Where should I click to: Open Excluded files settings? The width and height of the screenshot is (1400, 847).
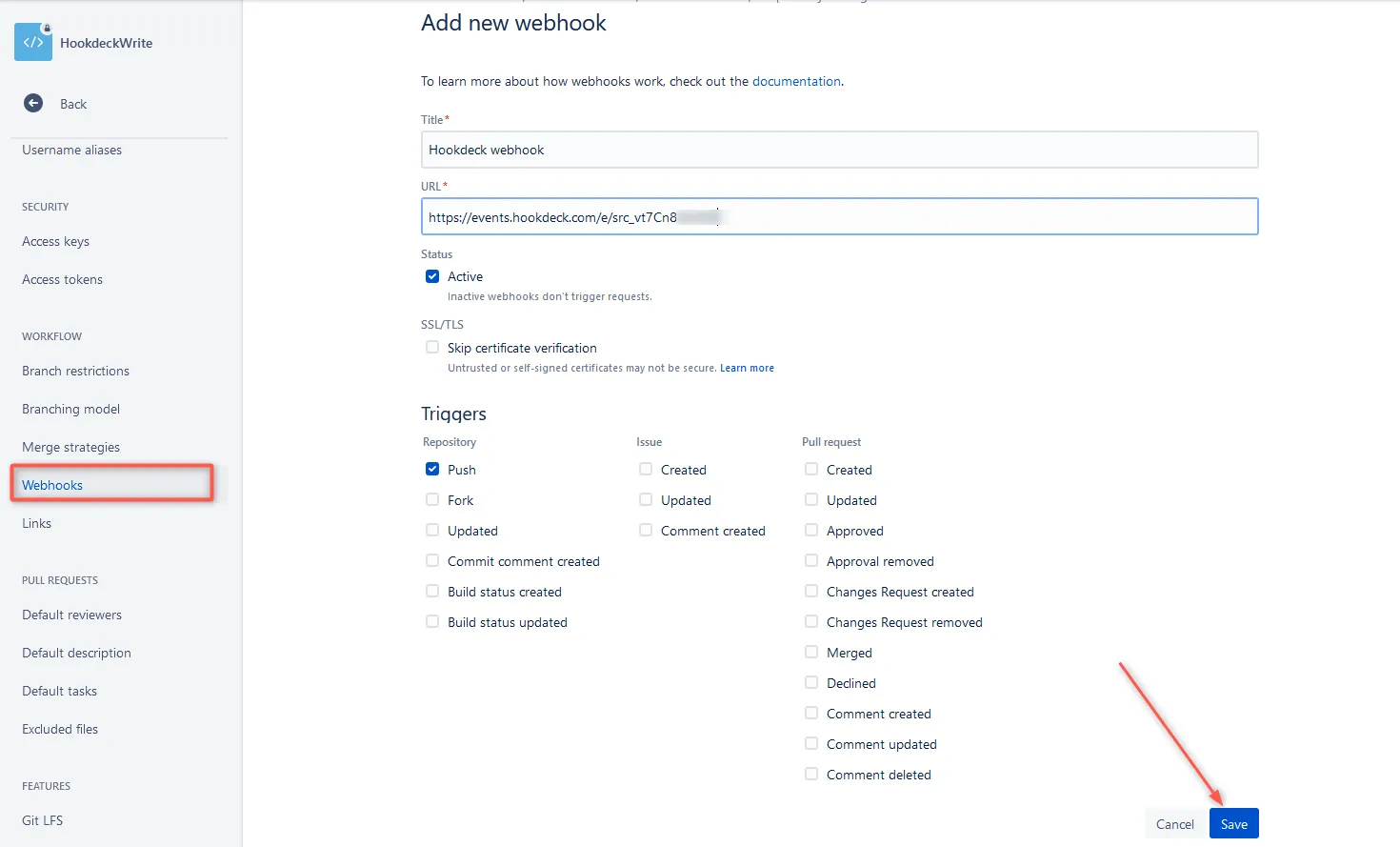click(x=60, y=729)
